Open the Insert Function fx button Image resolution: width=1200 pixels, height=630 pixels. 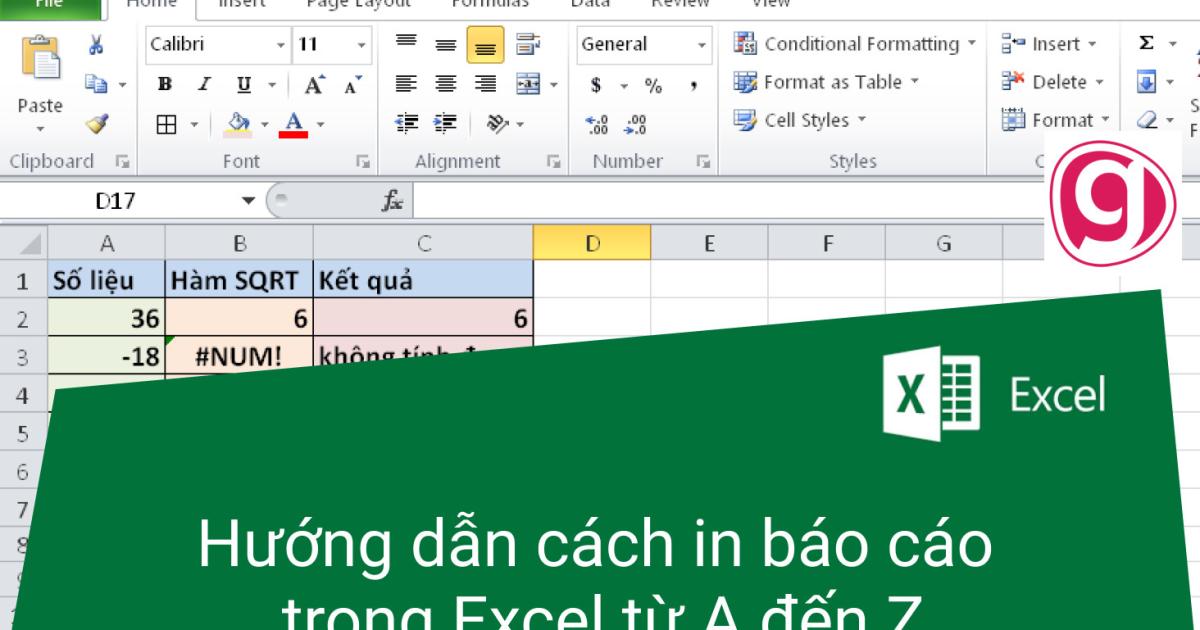(393, 198)
